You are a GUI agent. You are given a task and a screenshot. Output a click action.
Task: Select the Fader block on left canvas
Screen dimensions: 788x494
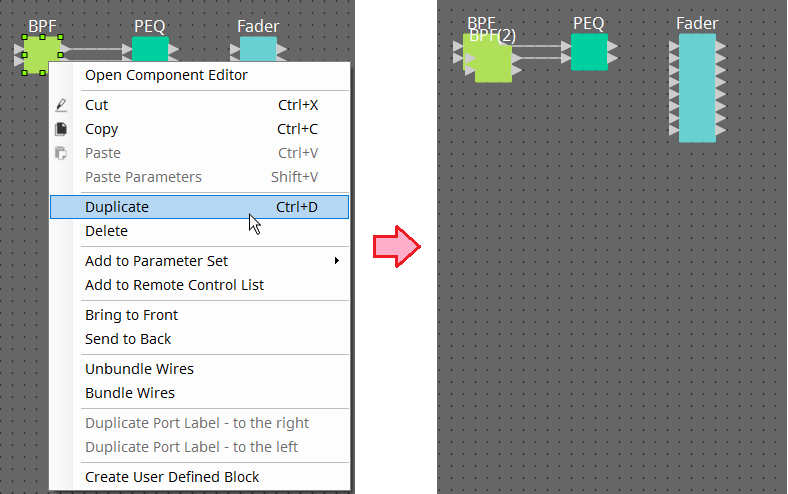pyautogui.click(x=258, y=48)
